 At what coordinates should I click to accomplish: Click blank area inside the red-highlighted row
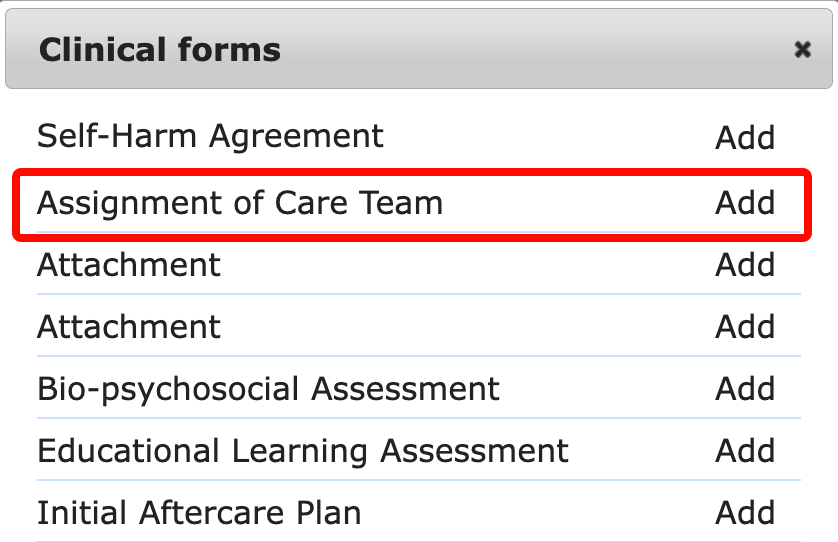coord(580,203)
